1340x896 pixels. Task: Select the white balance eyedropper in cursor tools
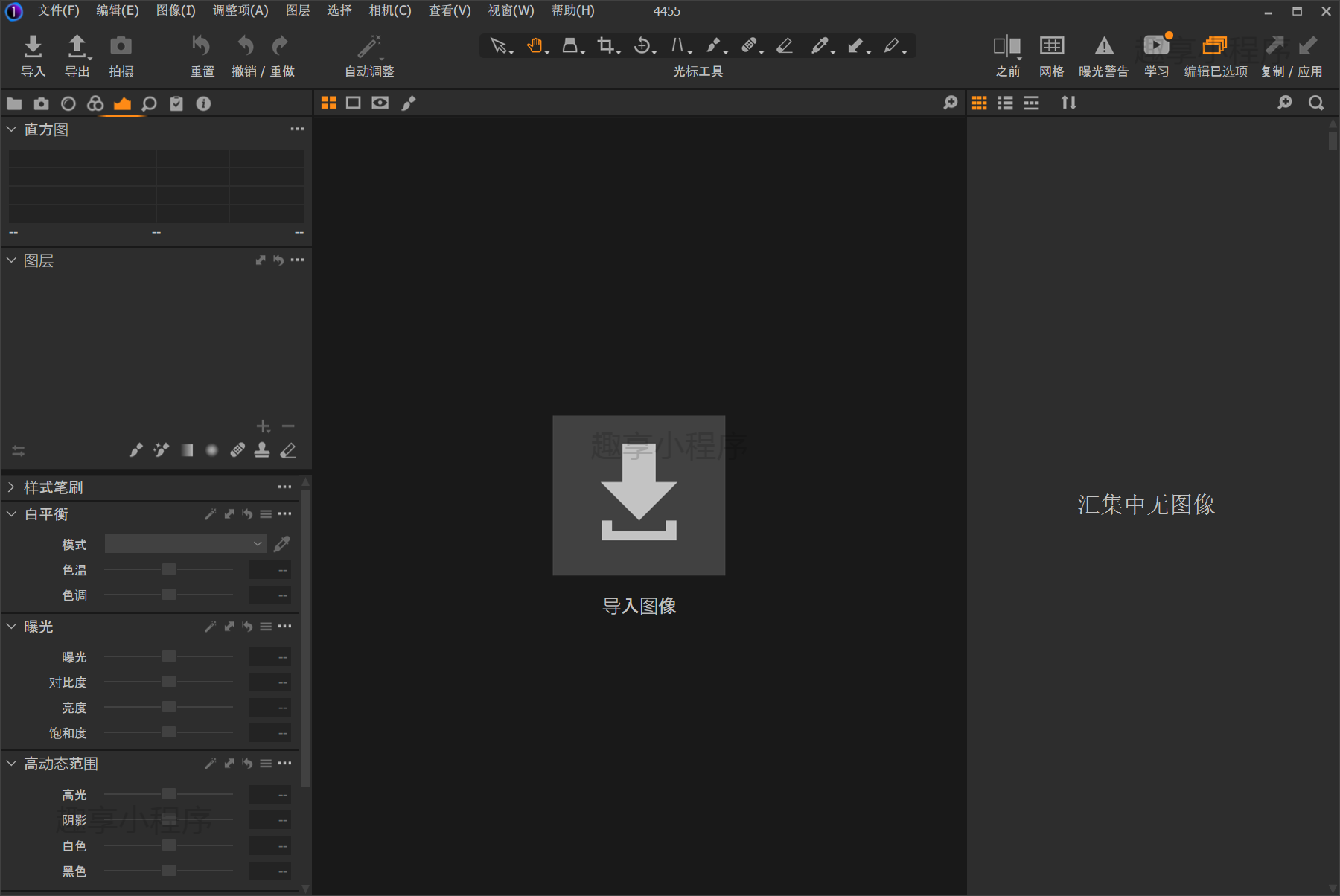[820, 46]
